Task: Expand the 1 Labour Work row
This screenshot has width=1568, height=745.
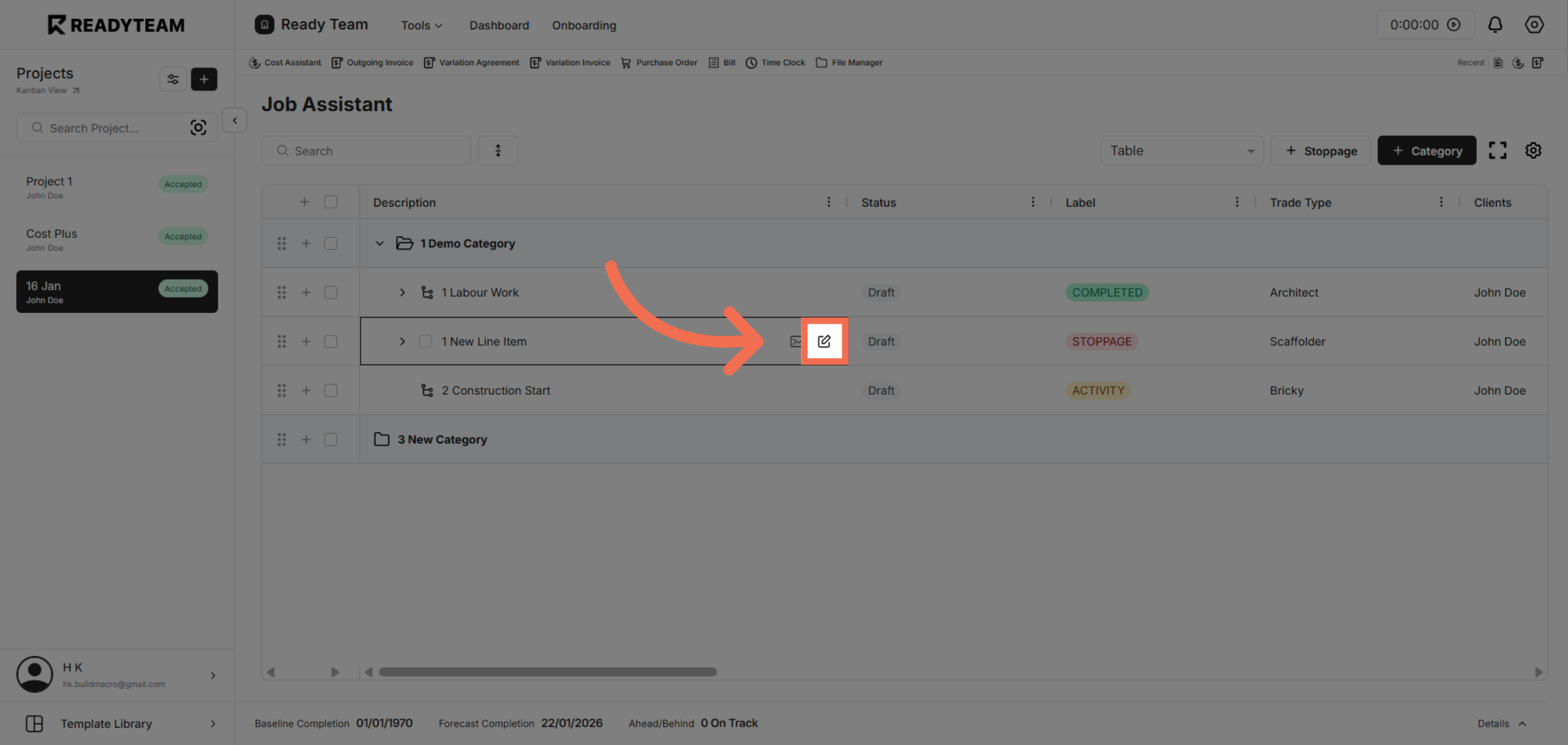Action: pyautogui.click(x=402, y=292)
